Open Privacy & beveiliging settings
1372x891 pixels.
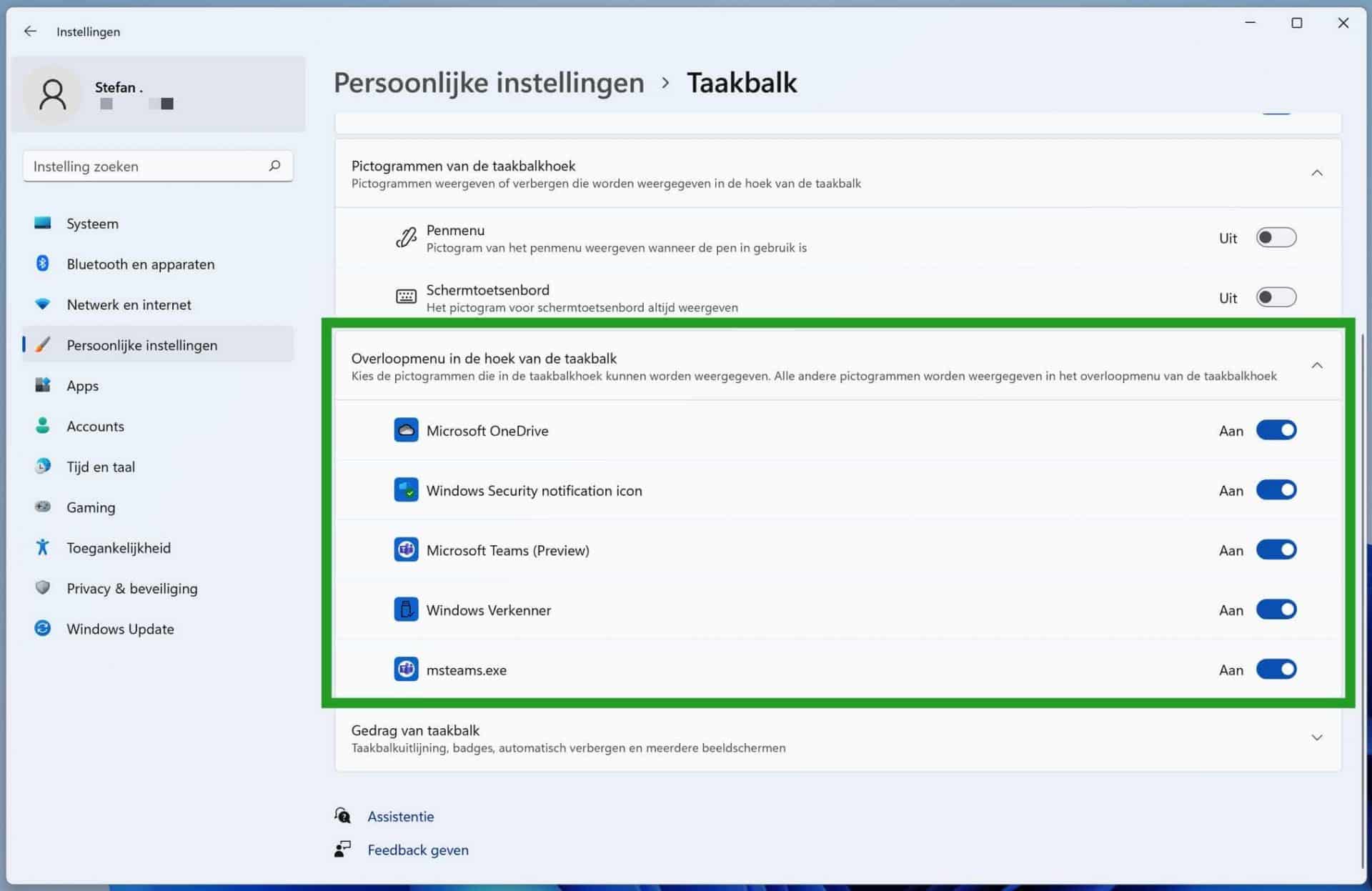132,588
